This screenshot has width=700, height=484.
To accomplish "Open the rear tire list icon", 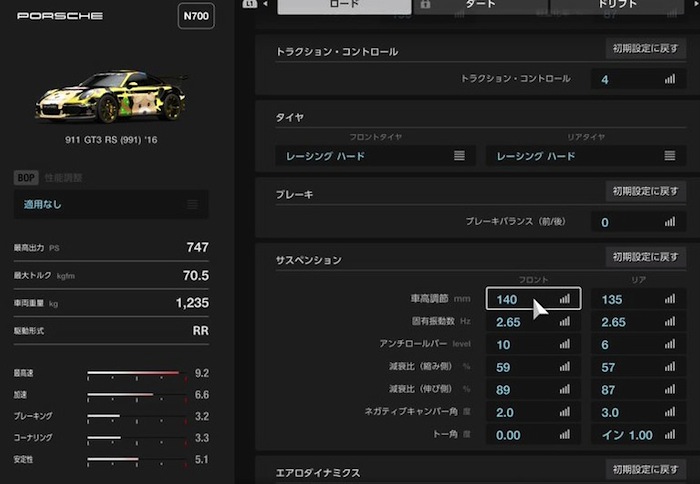I will (x=670, y=155).
